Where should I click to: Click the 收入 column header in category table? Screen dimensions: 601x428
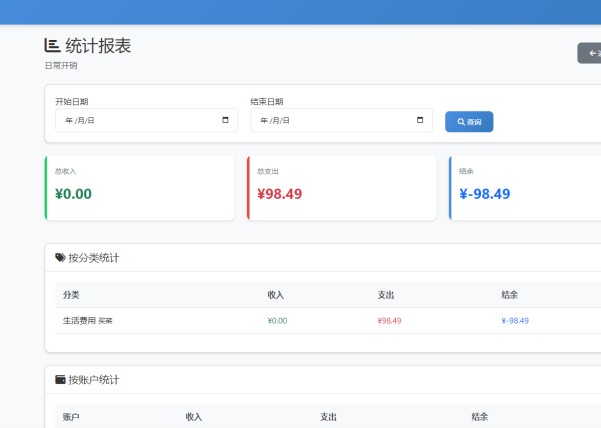point(276,295)
